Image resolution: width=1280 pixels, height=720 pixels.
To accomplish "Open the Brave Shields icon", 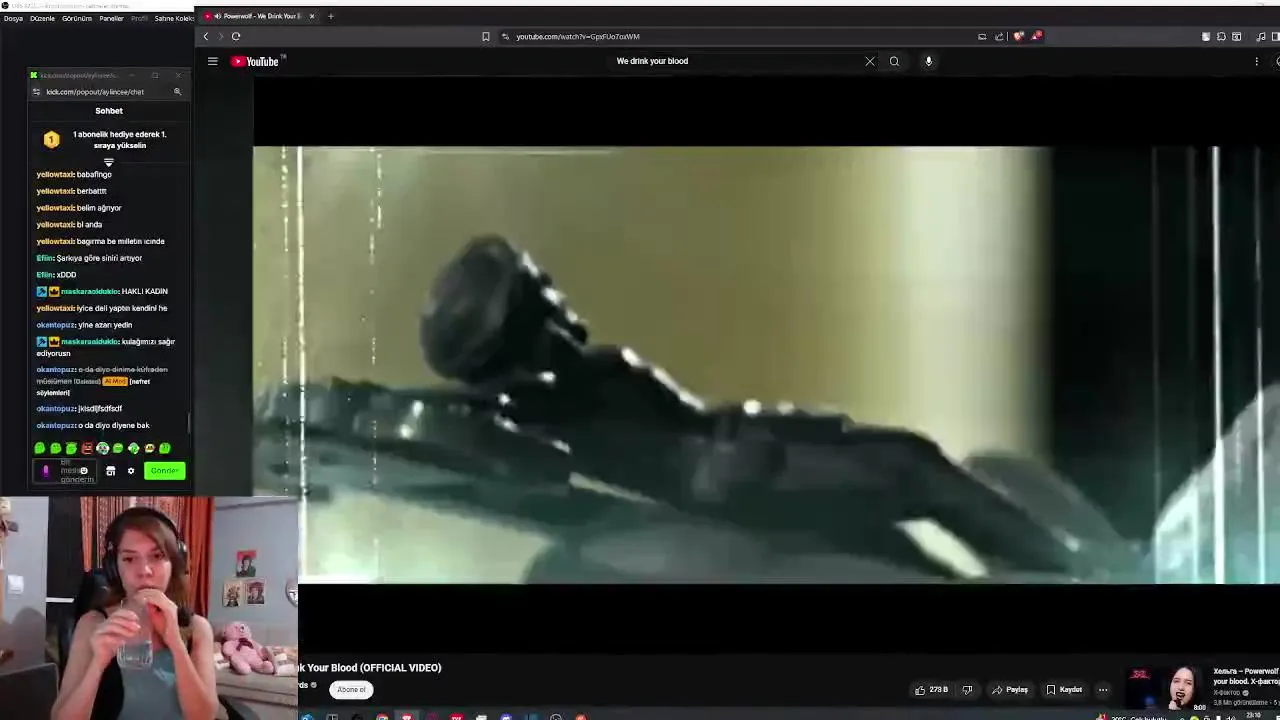I will click(1019, 36).
